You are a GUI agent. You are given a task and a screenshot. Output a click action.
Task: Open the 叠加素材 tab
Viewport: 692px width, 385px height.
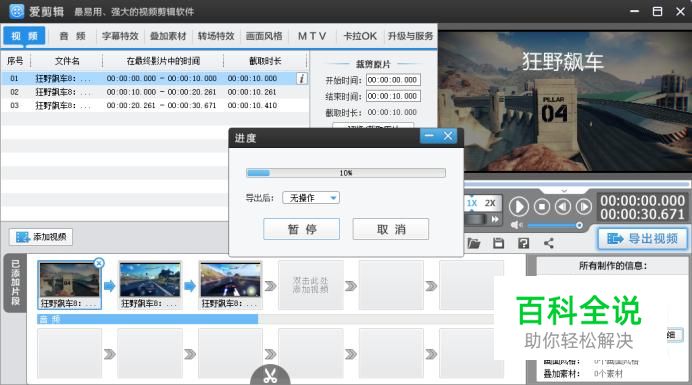click(168, 36)
